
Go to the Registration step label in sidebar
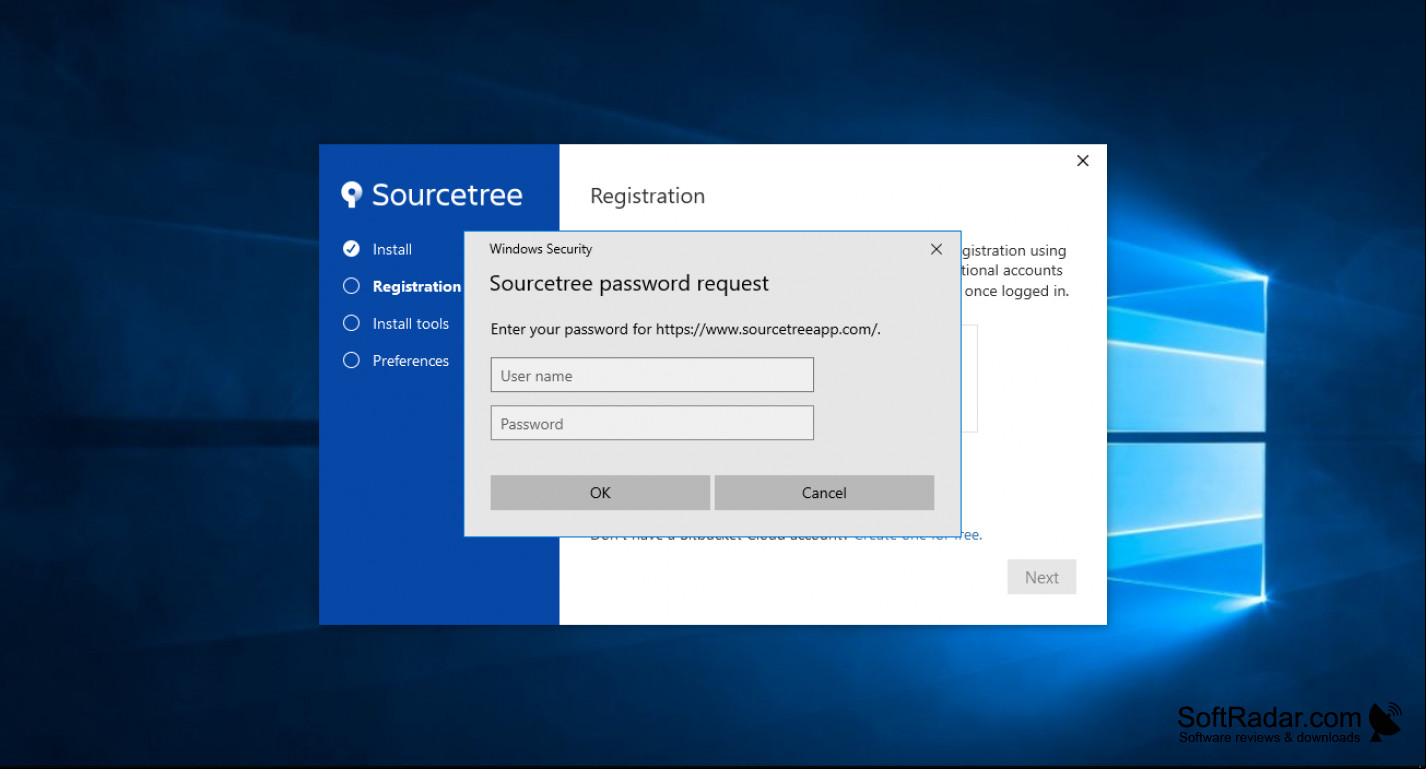tap(416, 286)
